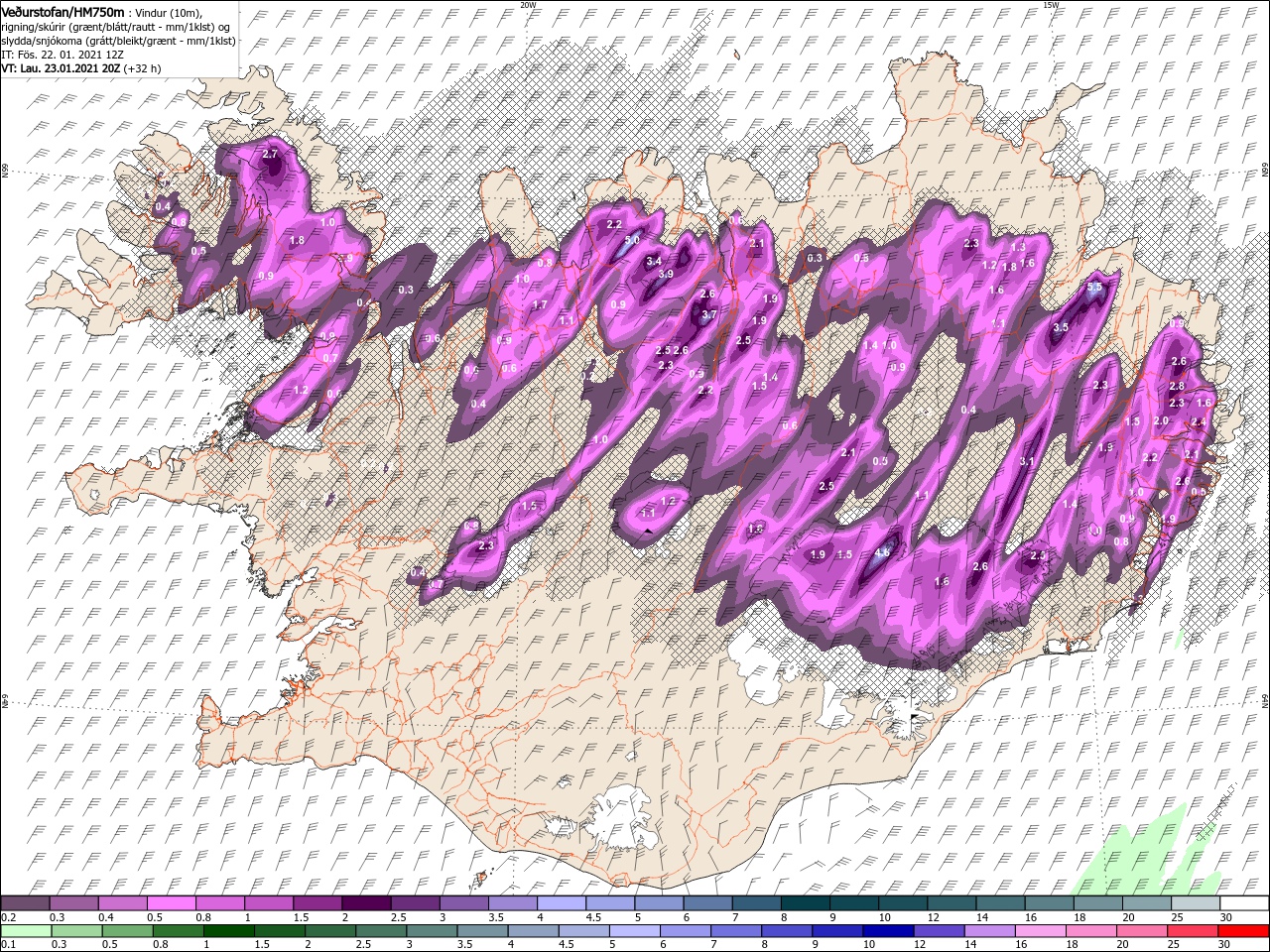Click pale lavender upper swatch between 4 and 4.5
1270x952 pixels.
coord(561,903)
